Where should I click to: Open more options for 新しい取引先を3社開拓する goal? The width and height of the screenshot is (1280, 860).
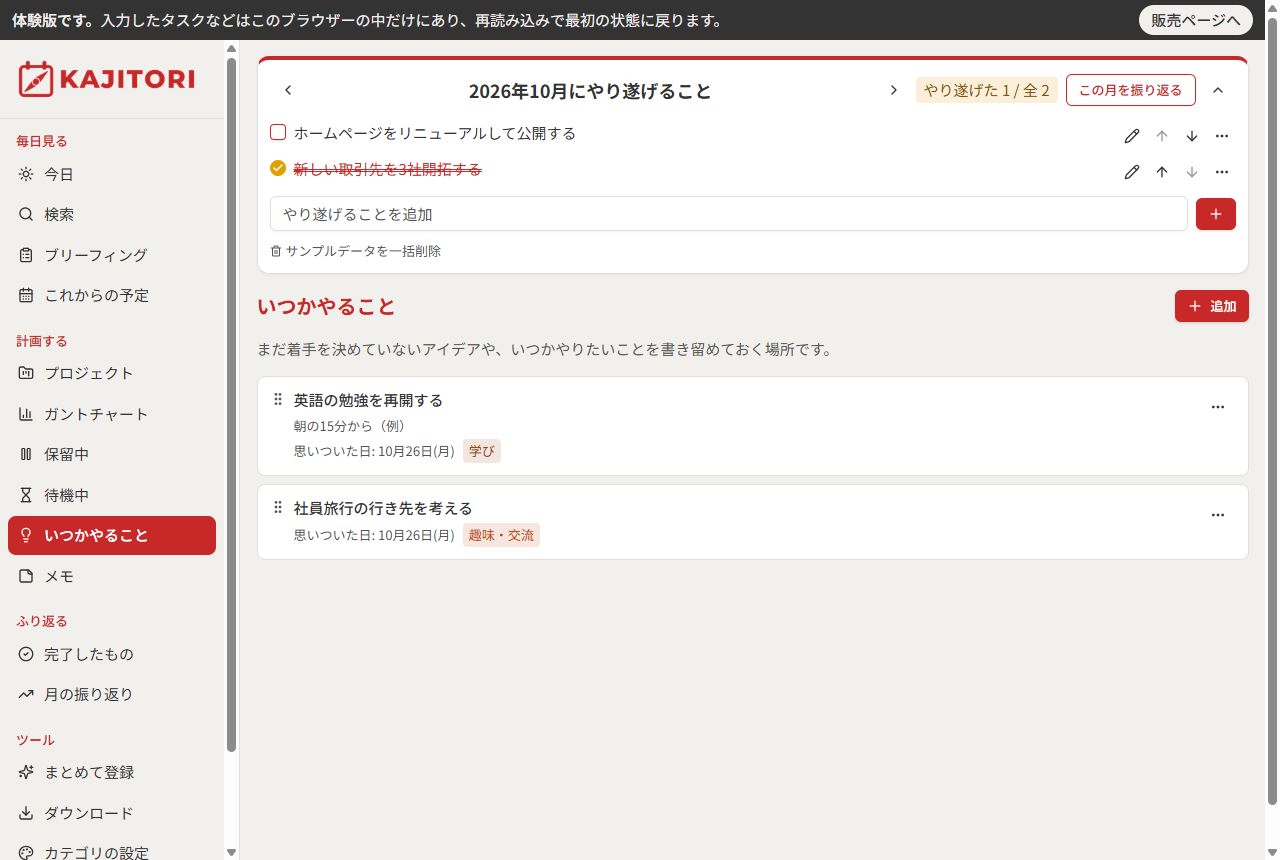coord(1222,172)
